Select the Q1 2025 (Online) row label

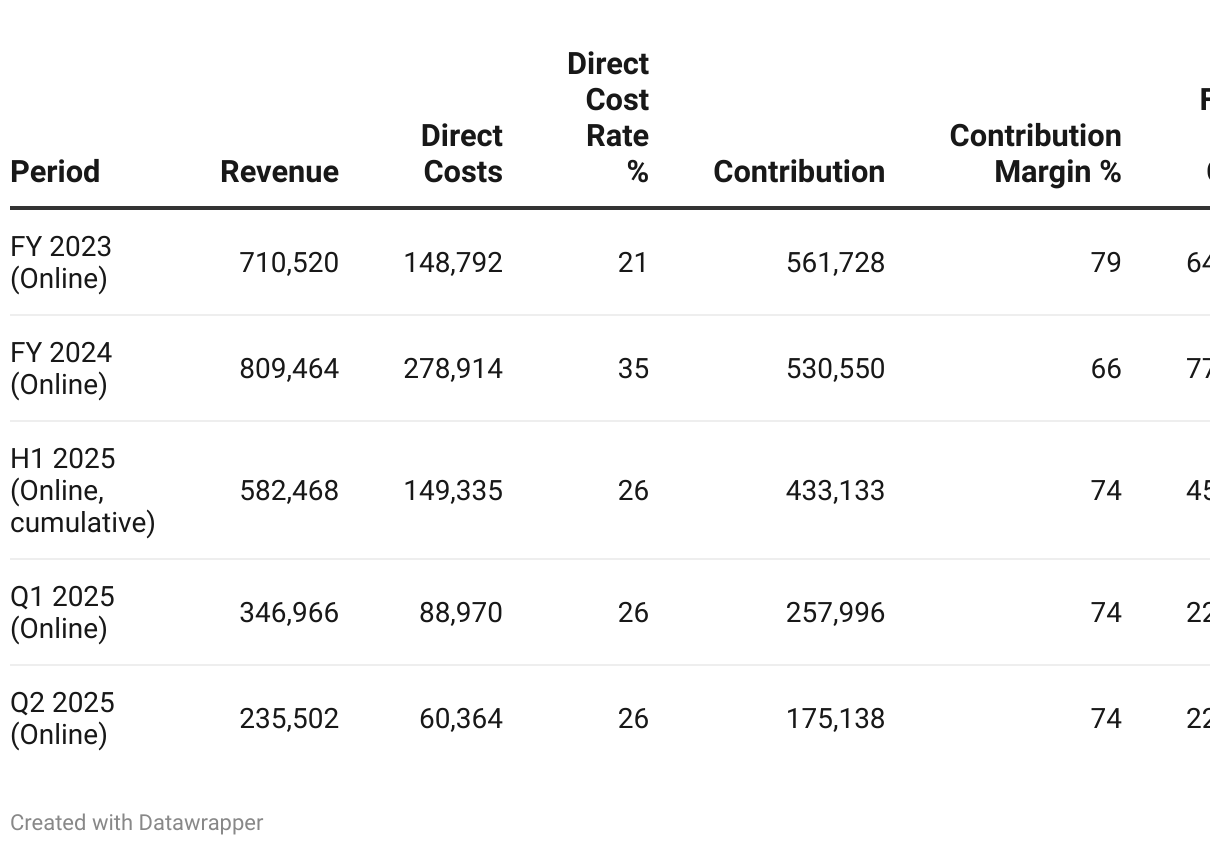pos(62,612)
